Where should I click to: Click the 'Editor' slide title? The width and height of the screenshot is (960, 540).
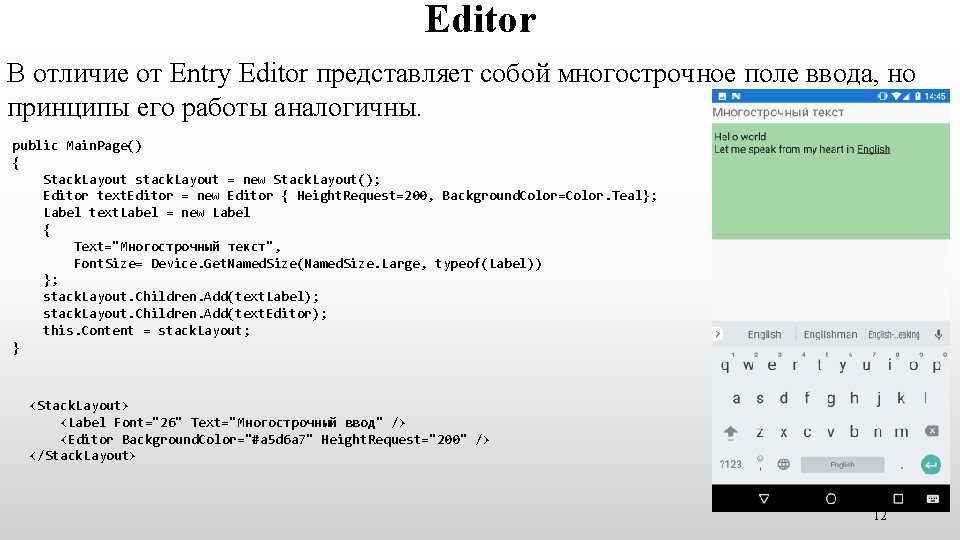pos(481,20)
